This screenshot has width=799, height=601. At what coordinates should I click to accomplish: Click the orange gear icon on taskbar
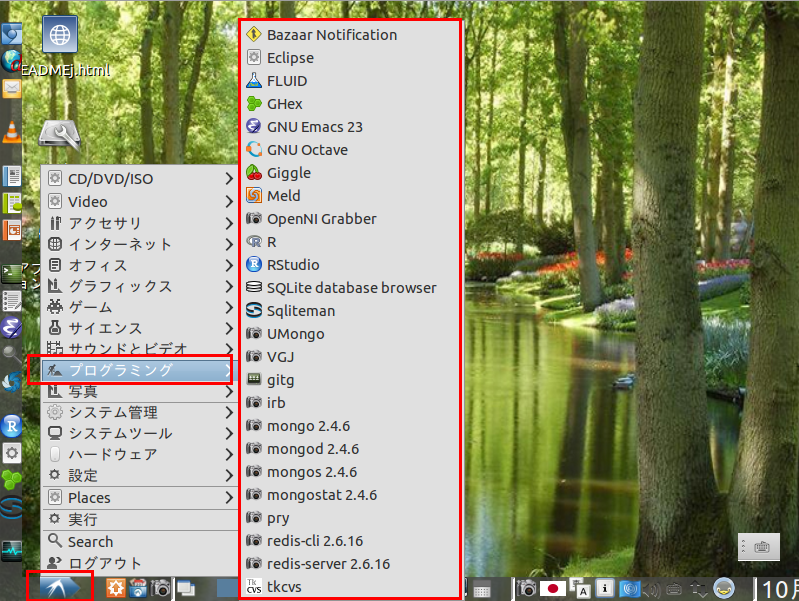click(x=116, y=588)
